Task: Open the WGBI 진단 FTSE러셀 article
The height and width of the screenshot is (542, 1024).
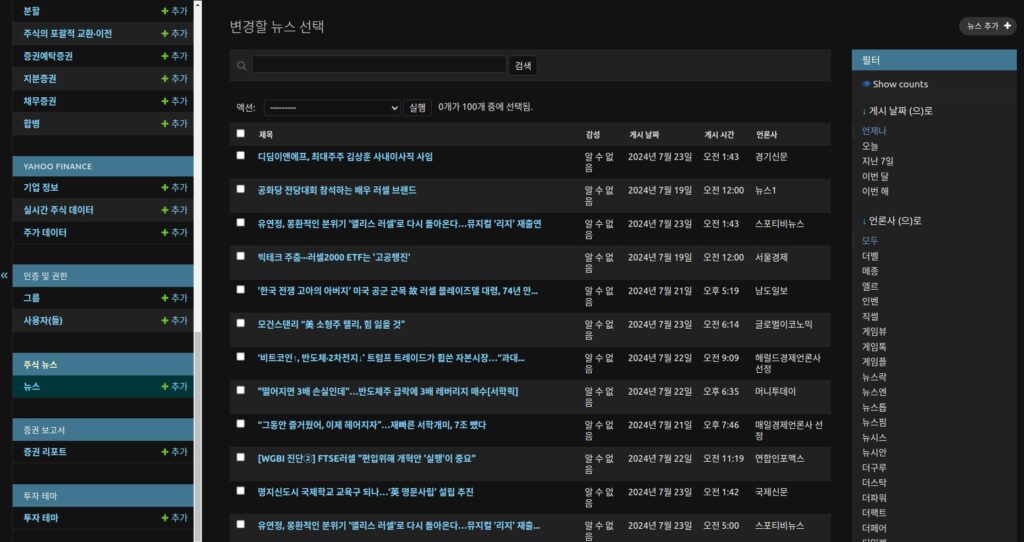Action: coord(366,458)
